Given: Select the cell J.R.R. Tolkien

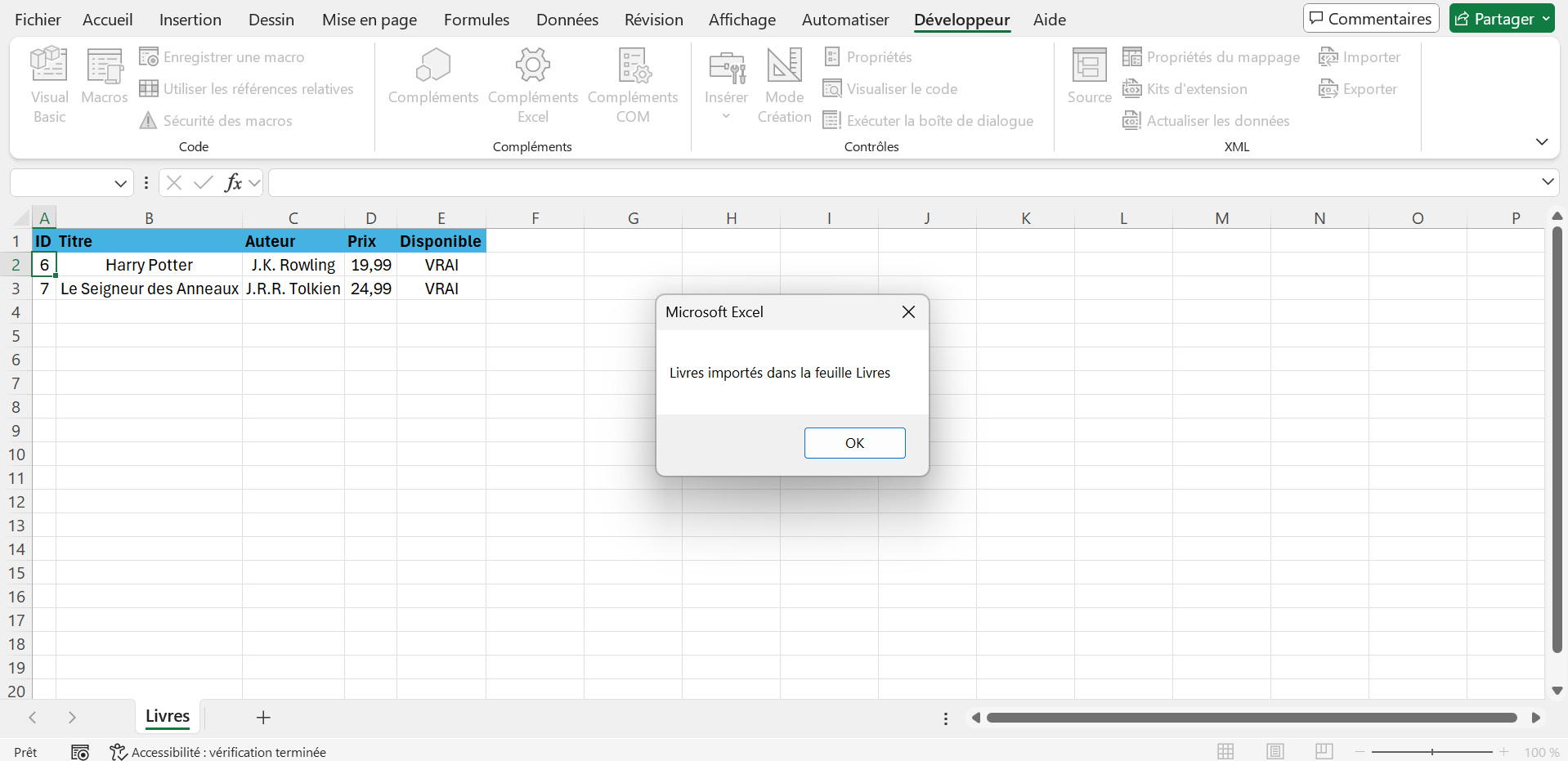Looking at the screenshot, I should point(293,289).
